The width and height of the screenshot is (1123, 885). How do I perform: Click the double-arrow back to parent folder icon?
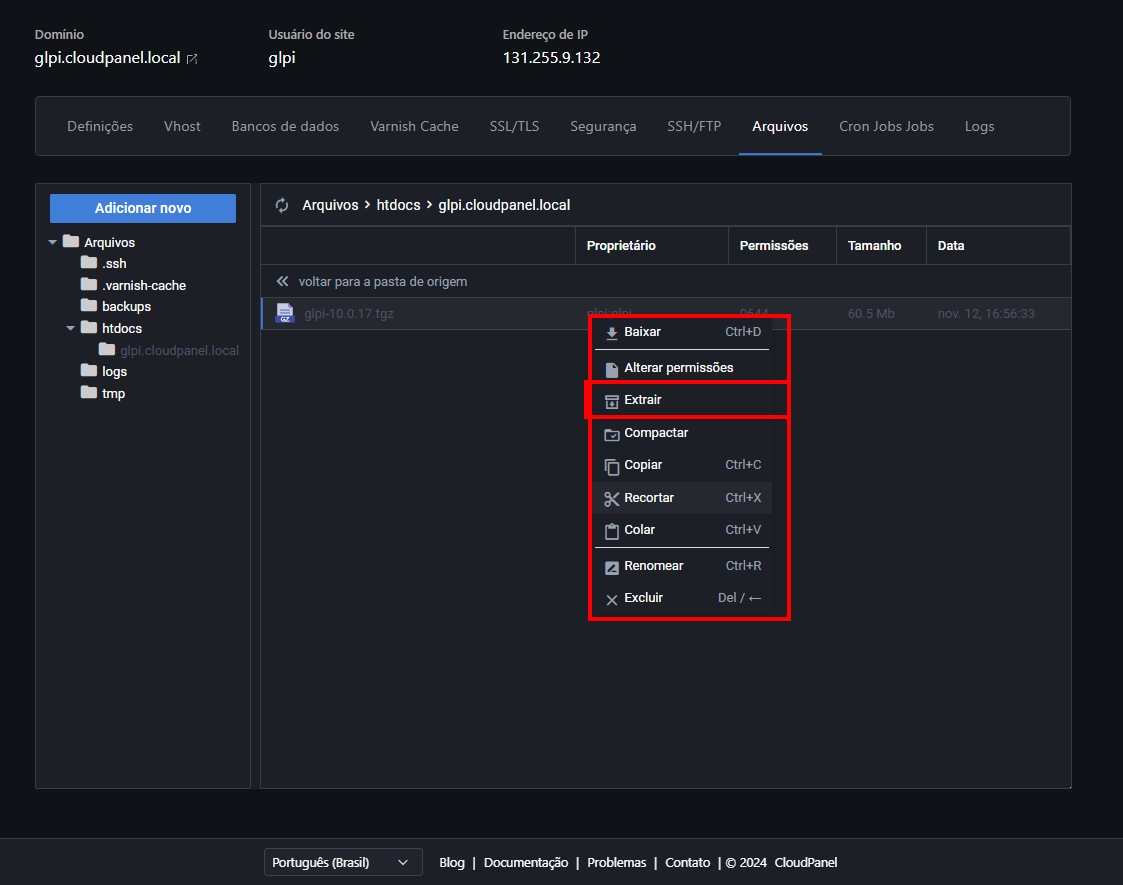(x=282, y=282)
